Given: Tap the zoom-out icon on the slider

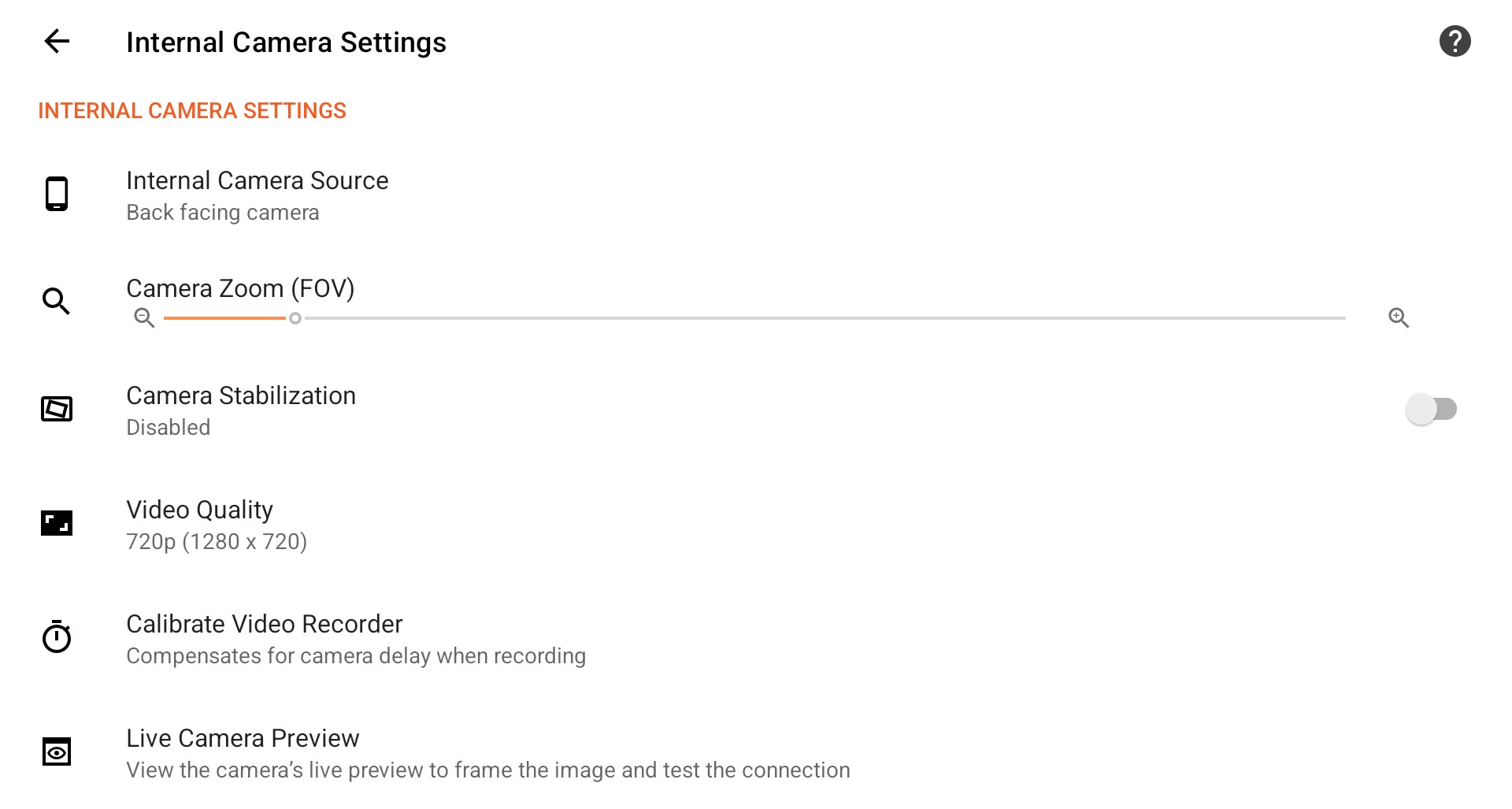Looking at the screenshot, I should (x=144, y=317).
